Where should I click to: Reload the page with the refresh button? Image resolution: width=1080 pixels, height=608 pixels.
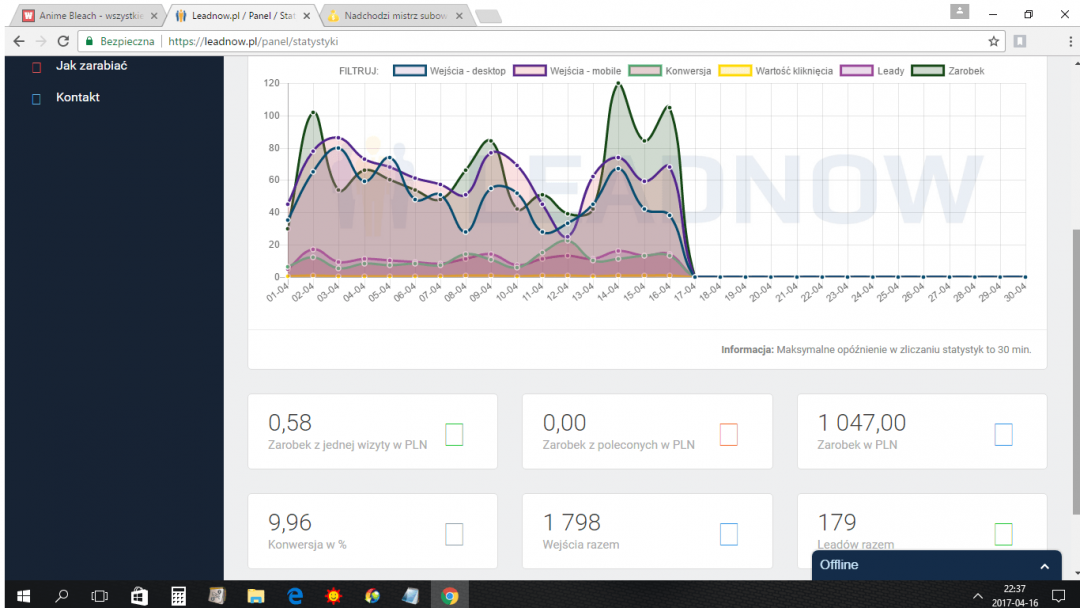tap(63, 41)
